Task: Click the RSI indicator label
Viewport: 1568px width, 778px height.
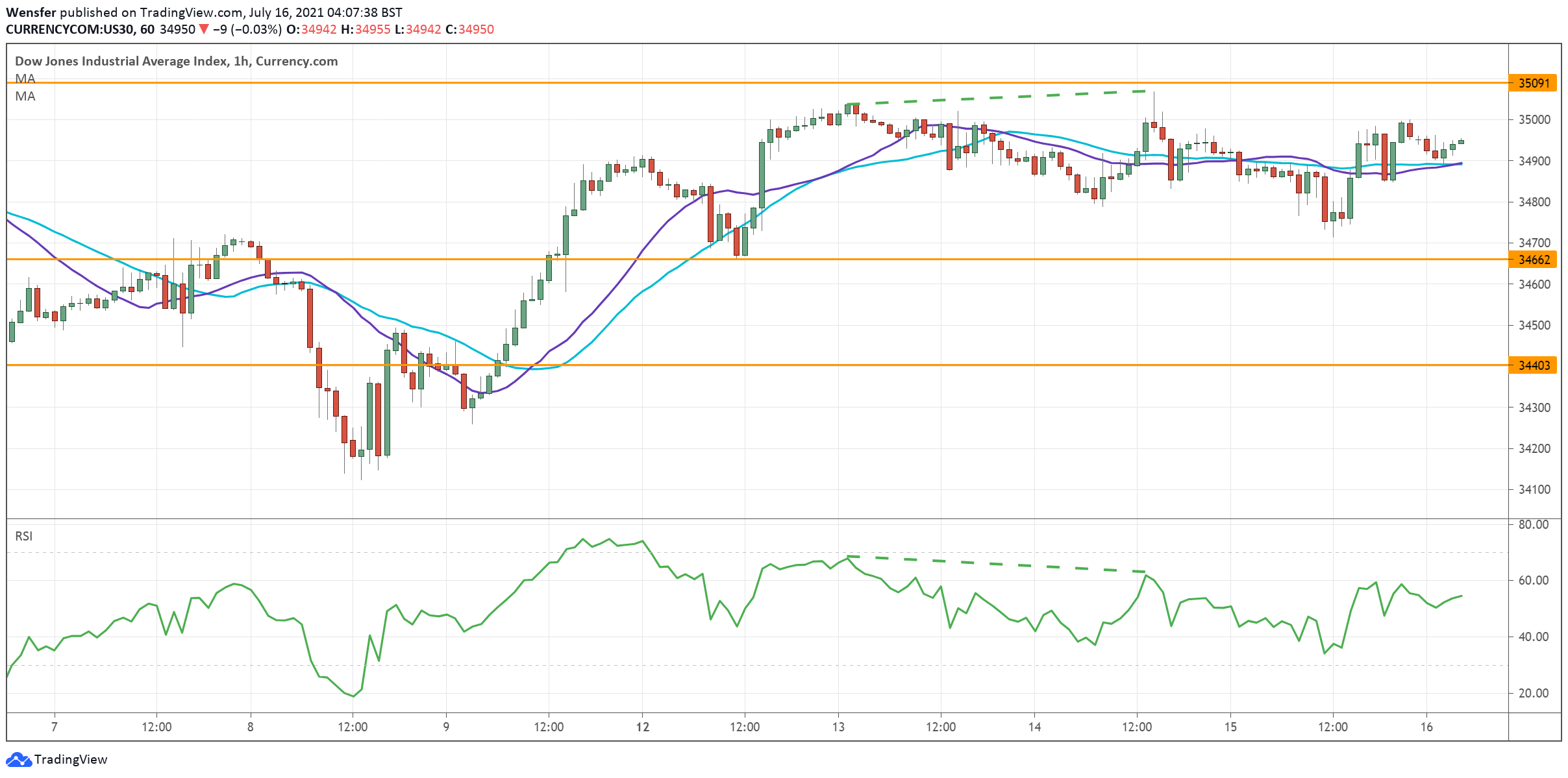Action: pyautogui.click(x=23, y=536)
